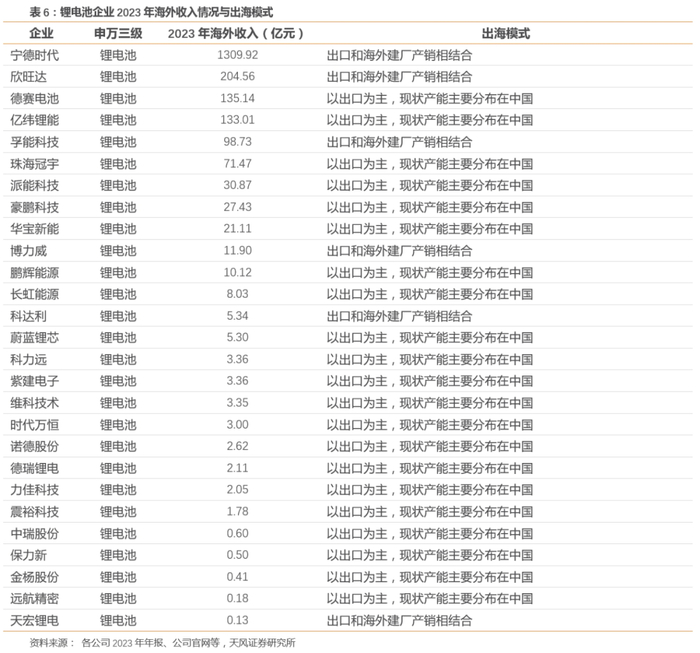Click the revenue value 3.00
700x653 pixels.
tap(238, 424)
